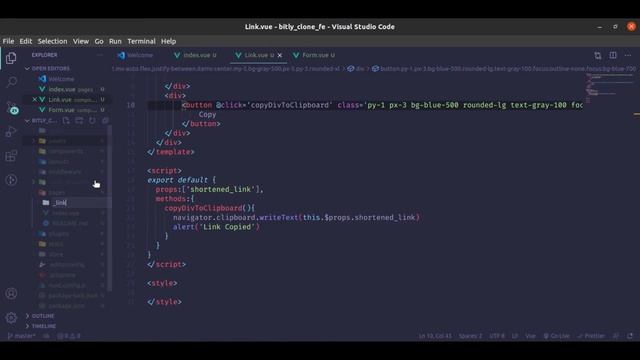The width and height of the screenshot is (640, 360).
Task: Click 'copyDivToClipboard' in the button tag line
Action: (290, 105)
